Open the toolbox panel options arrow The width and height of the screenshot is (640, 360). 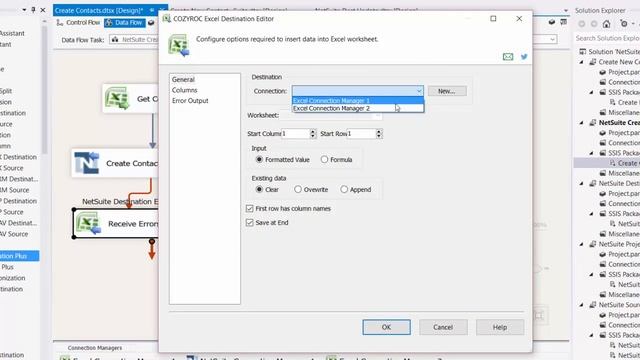tap(24, 10)
